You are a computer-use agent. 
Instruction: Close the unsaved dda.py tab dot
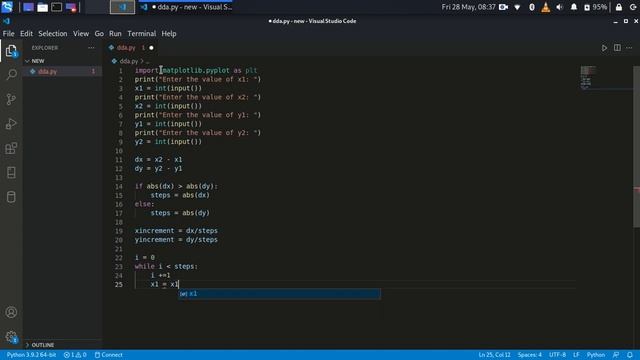pyautogui.click(x=151, y=48)
